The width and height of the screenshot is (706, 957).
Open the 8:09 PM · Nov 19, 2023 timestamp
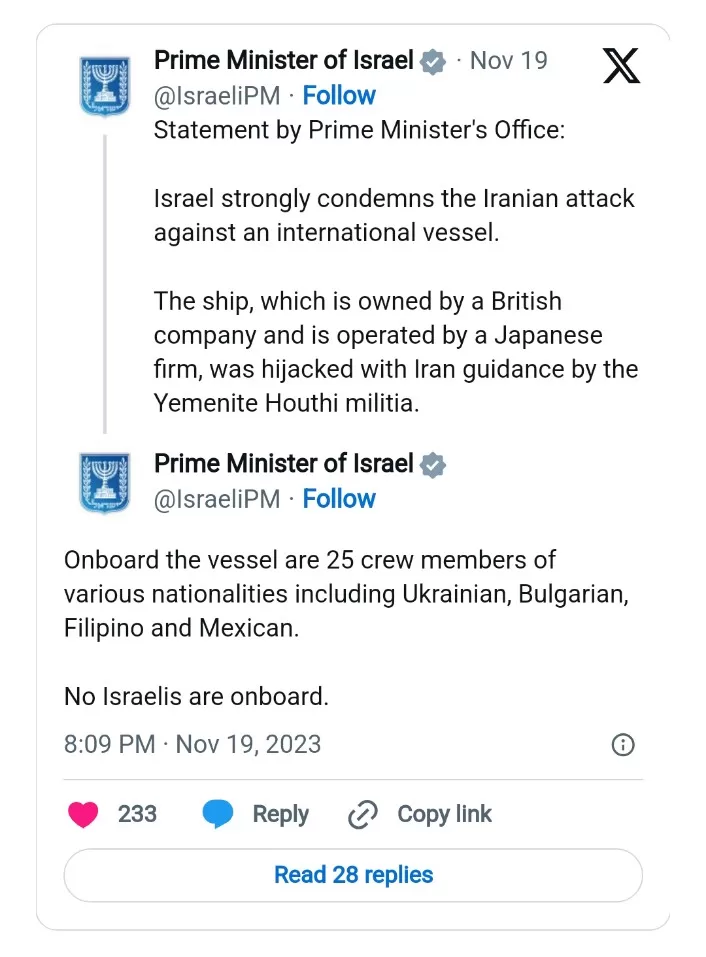pos(192,745)
